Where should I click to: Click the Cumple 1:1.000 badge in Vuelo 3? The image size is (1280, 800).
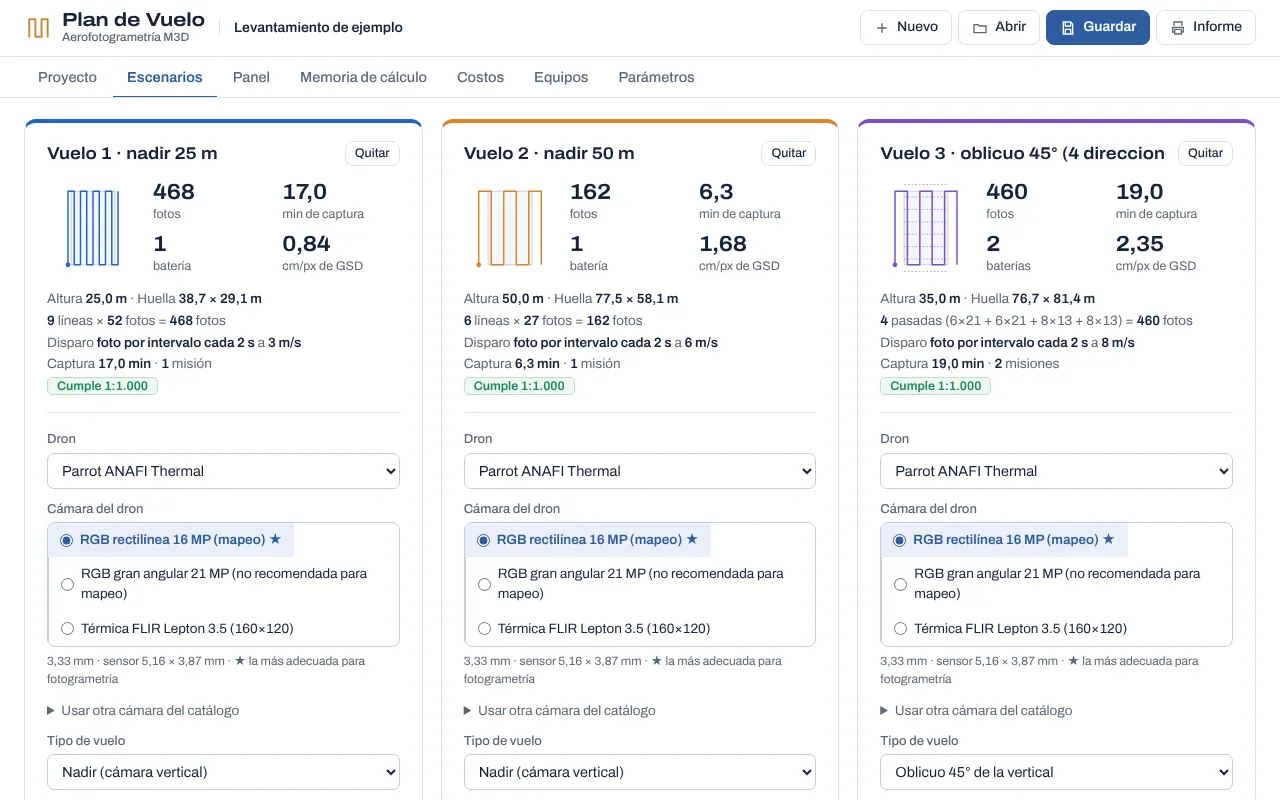point(935,386)
